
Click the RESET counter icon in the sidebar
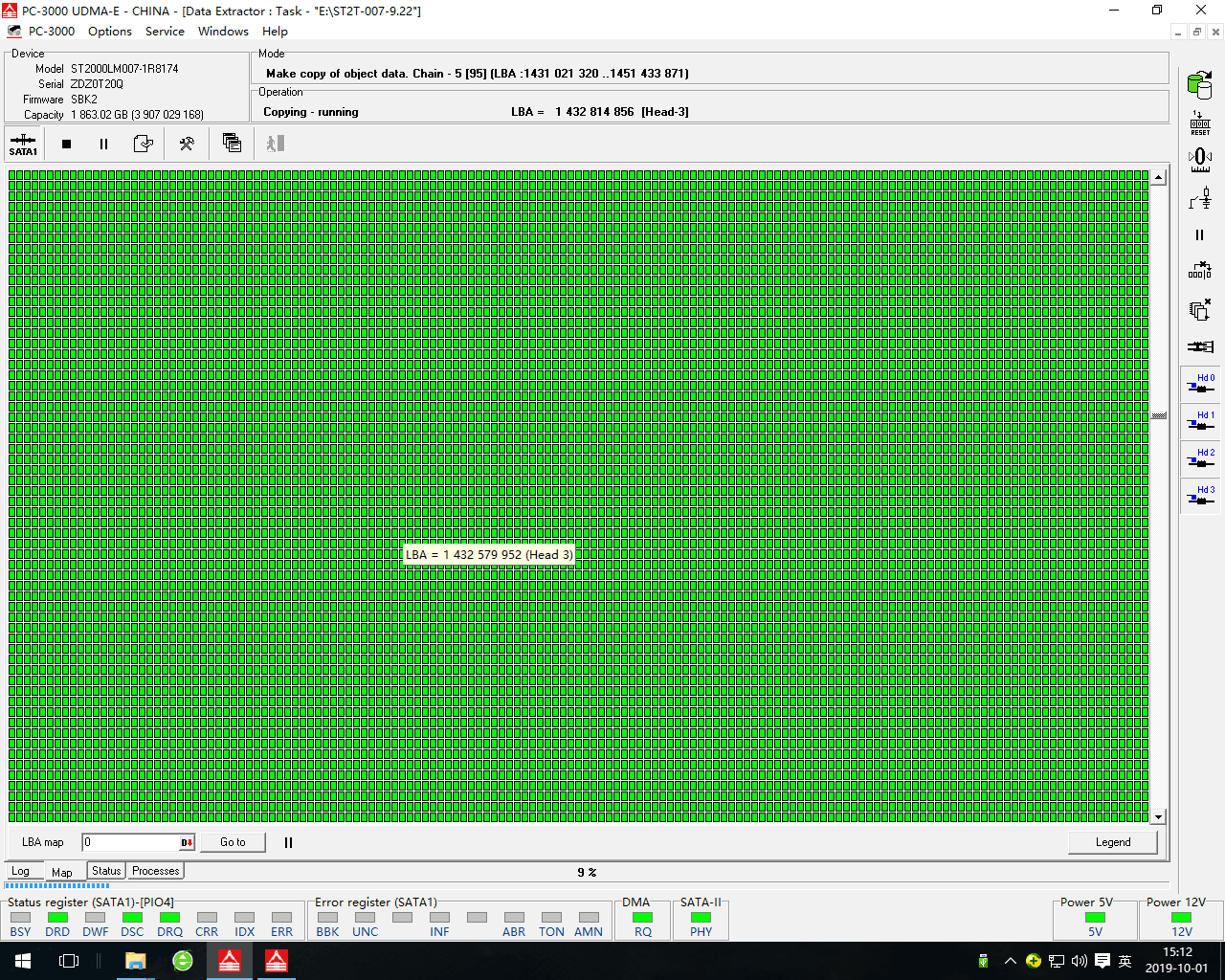point(1199,122)
